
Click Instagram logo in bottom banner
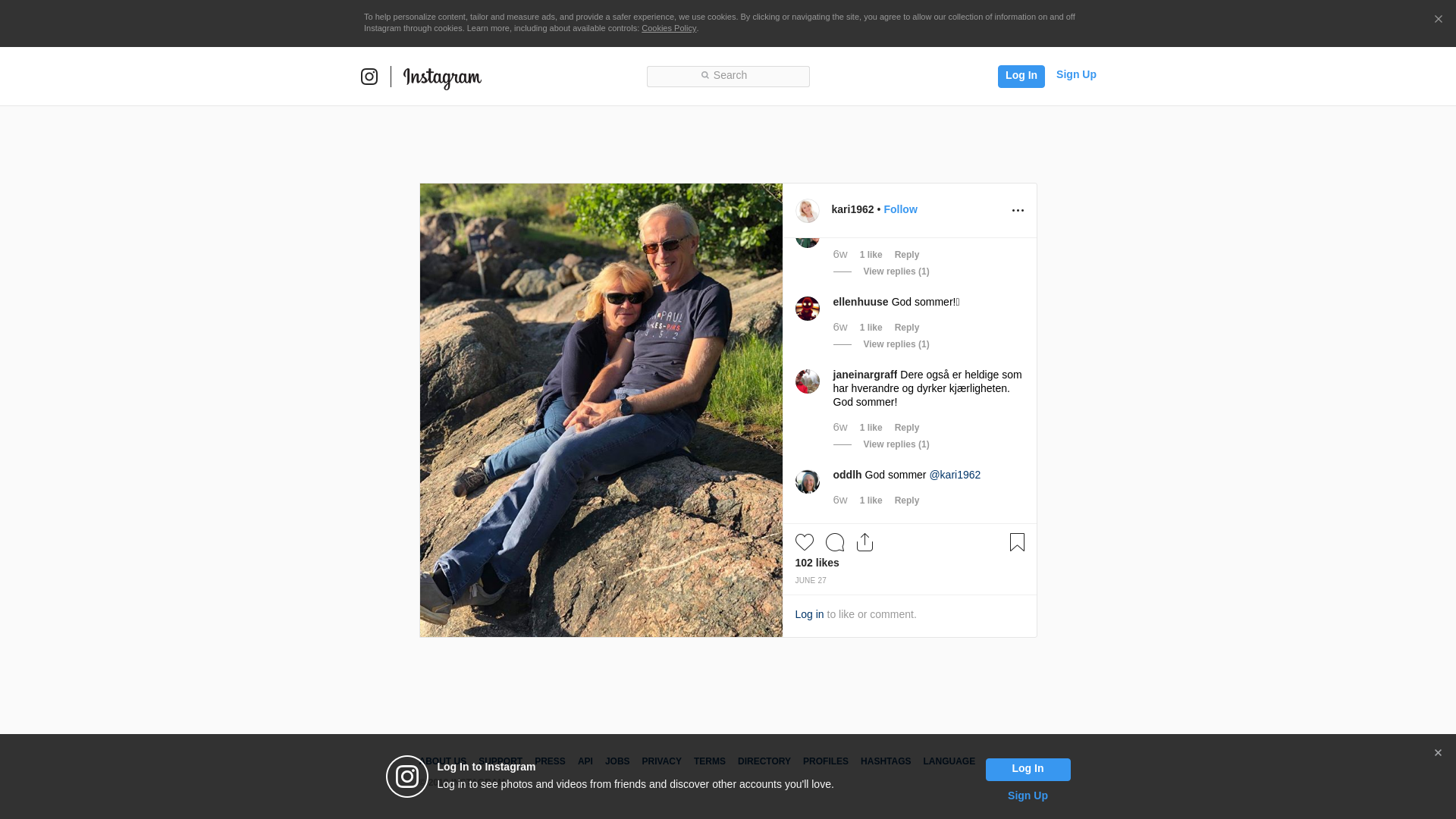tap(407, 777)
